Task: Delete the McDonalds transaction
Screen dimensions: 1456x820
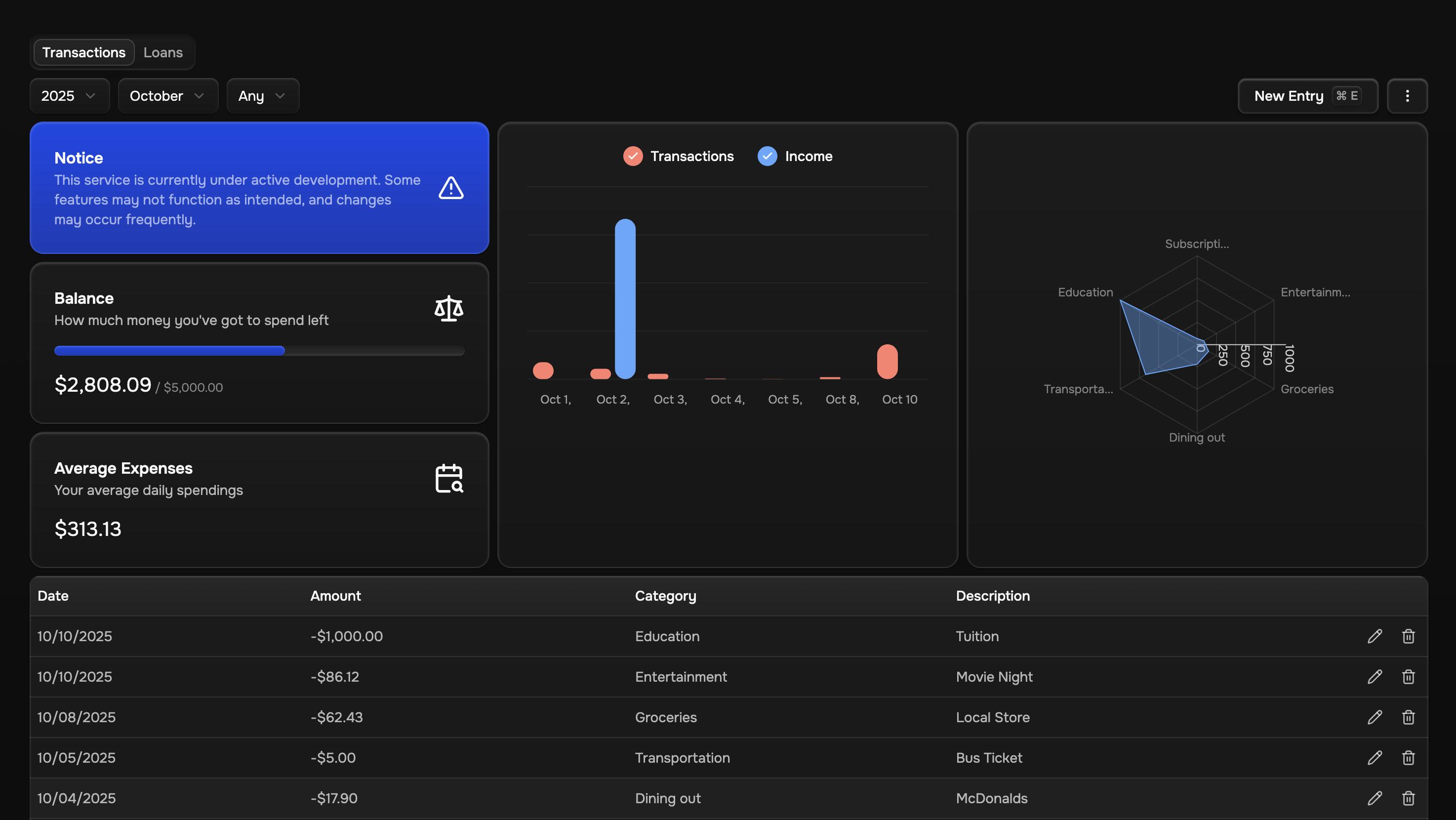Action: (x=1408, y=798)
